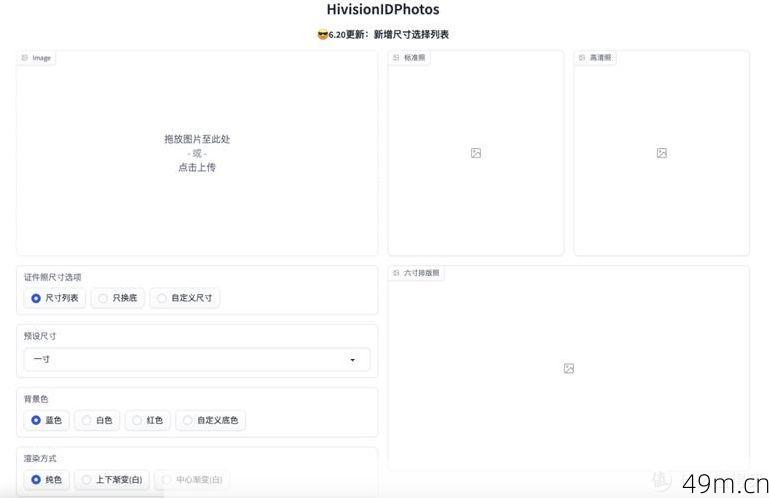The height and width of the screenshot is (498, 769).
Task: Click the 点击上传 upload text
Action: pyautogui.click(x=197, y=167)
